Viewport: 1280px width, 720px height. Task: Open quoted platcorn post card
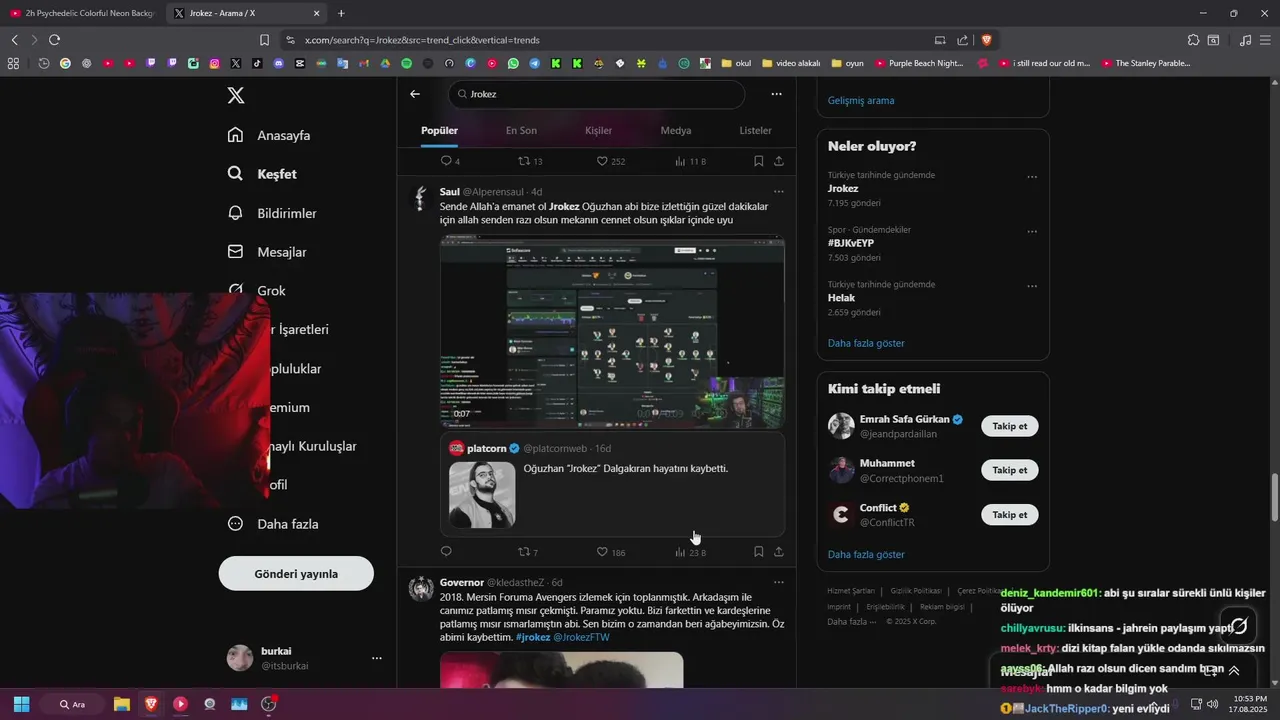tap(612, 484)
